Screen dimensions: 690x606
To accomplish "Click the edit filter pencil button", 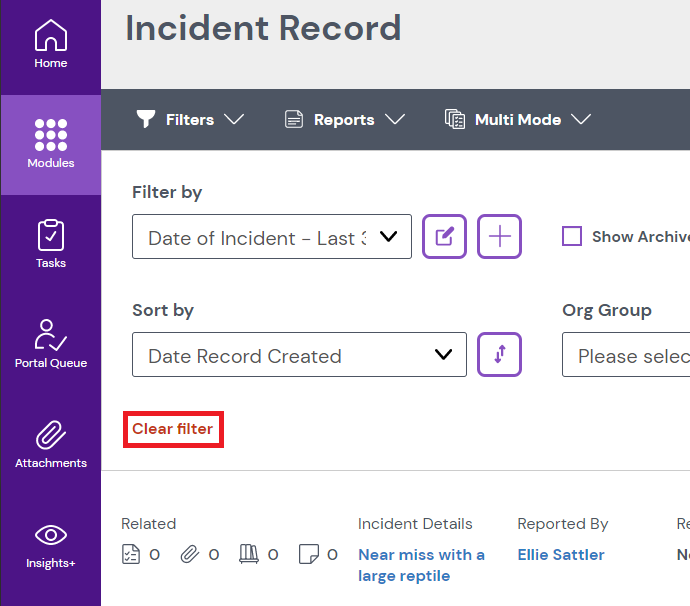I will pos(444,237).
